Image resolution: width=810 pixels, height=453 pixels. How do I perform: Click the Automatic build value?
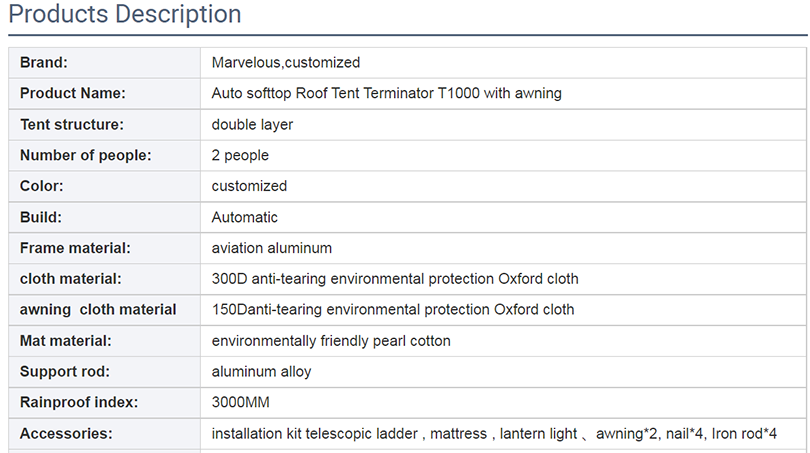(x=244, y=217)
